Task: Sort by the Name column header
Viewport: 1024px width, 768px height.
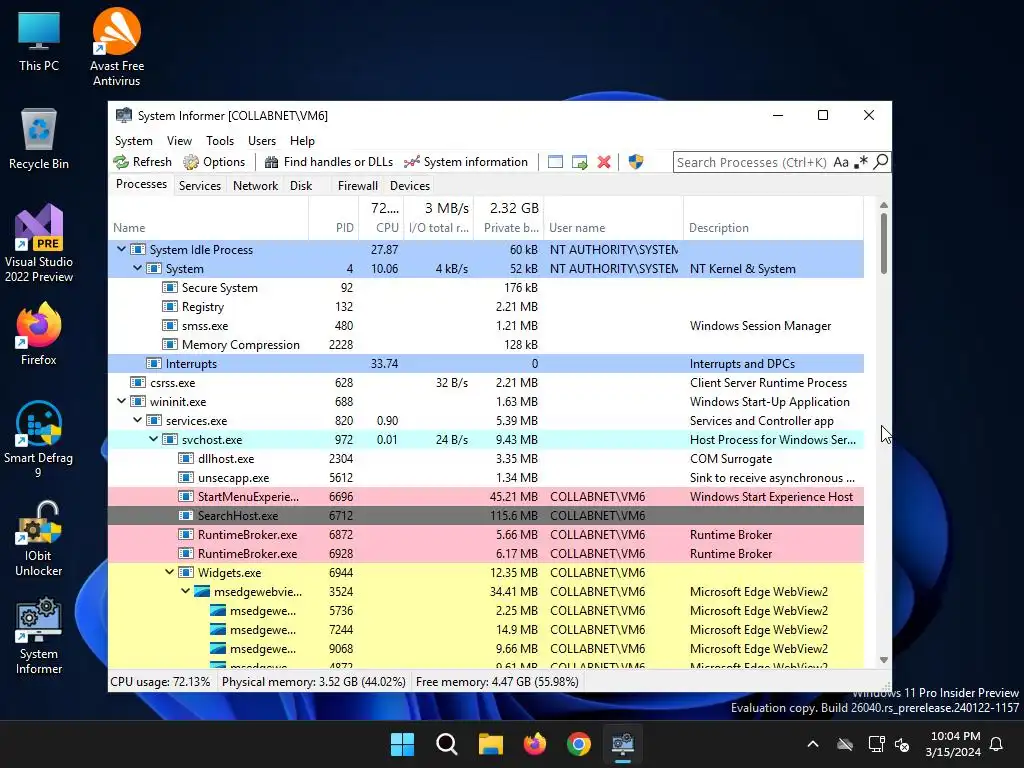Action: (208, 218)
